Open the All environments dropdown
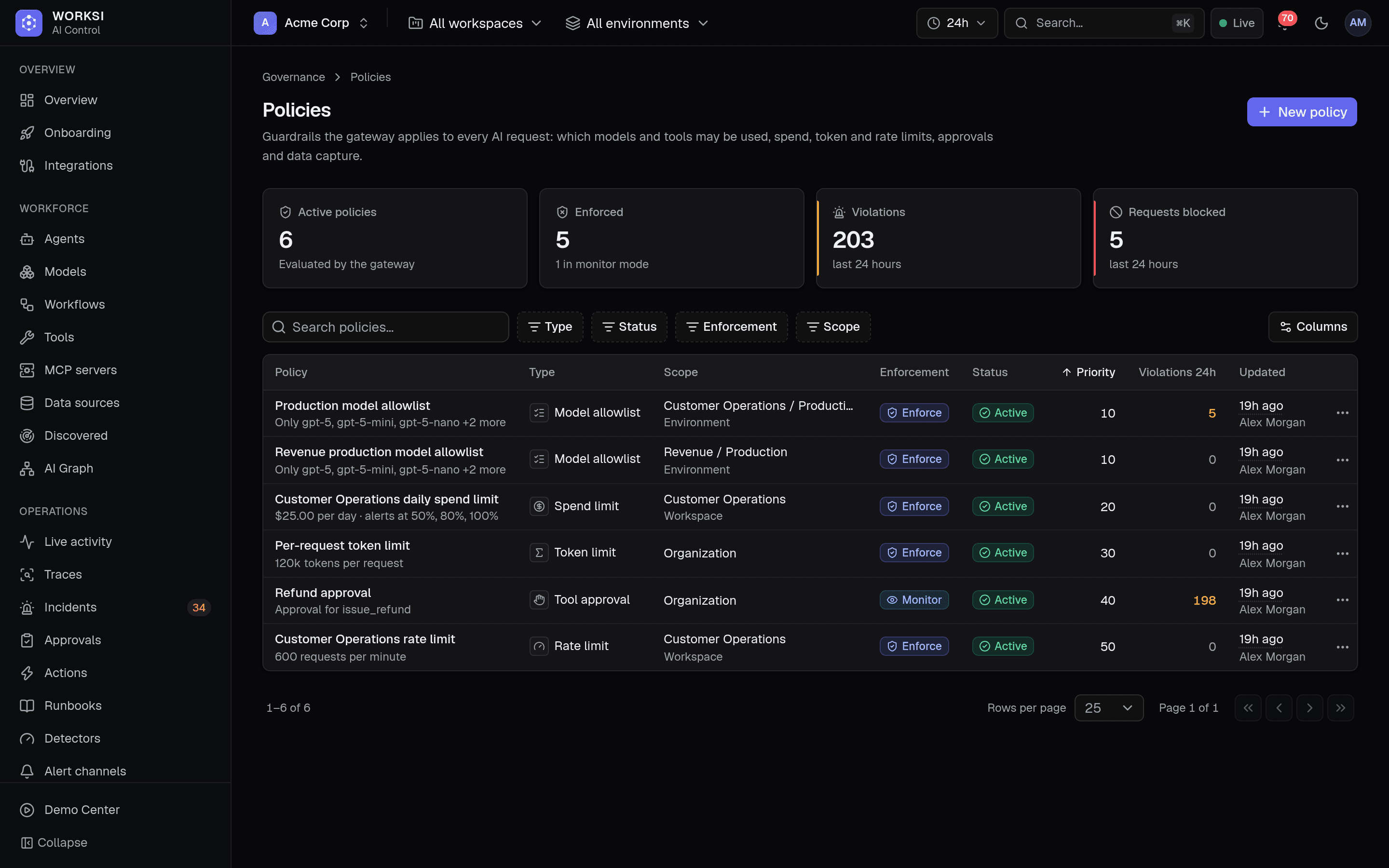The width and height of the screenshot is (1389, 868). pyautogui.click(x=637, y=23)
